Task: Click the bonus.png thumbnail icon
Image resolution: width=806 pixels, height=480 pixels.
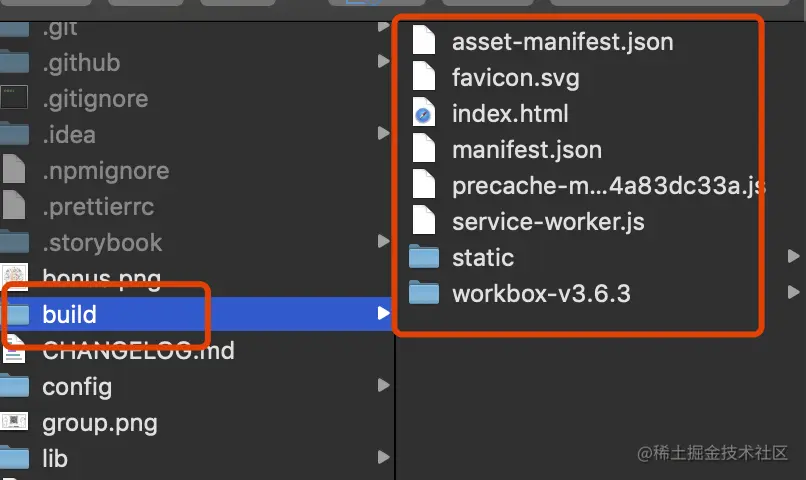Action: pos(14,278)
